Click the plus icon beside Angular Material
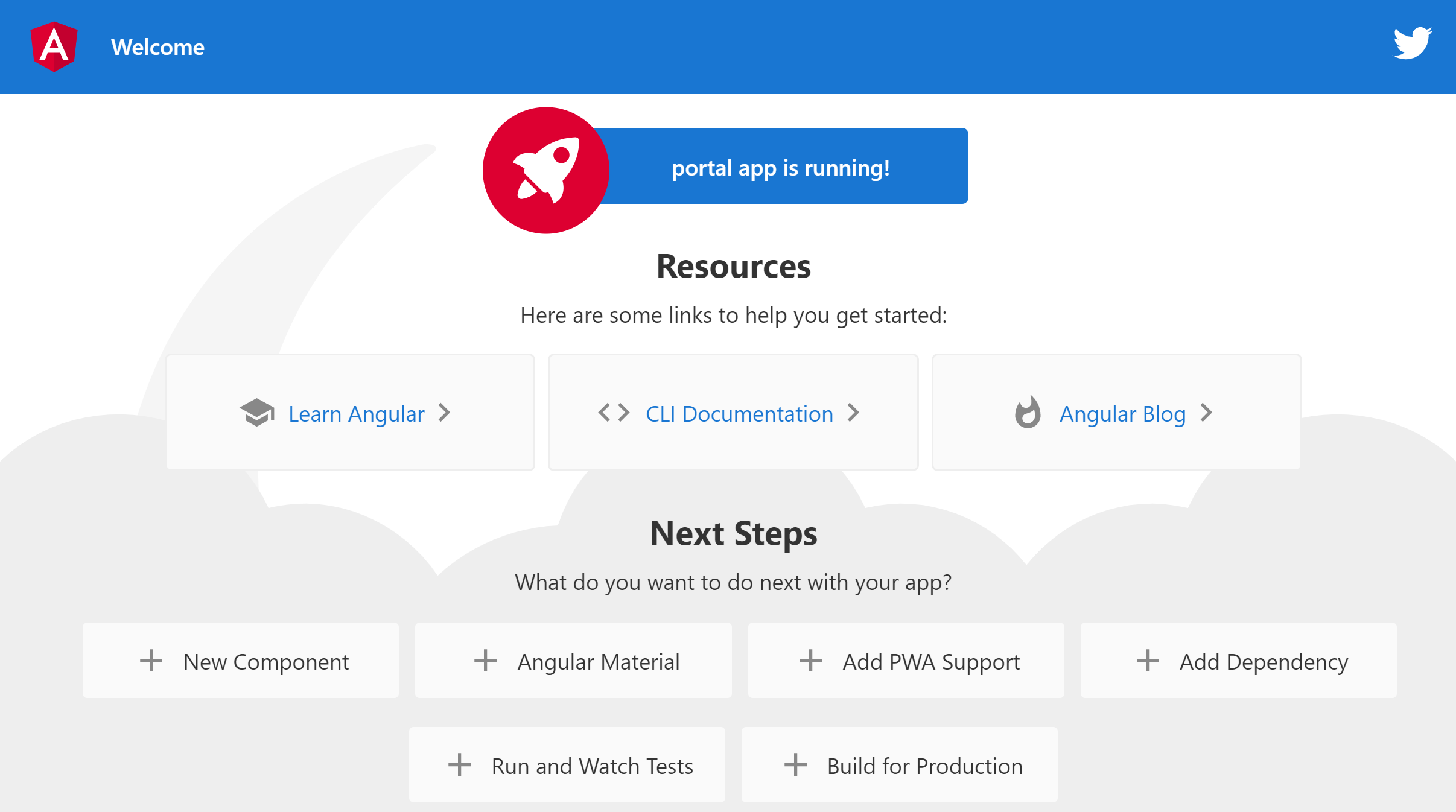The image size is (1456, 812). [x=485, y=661]
